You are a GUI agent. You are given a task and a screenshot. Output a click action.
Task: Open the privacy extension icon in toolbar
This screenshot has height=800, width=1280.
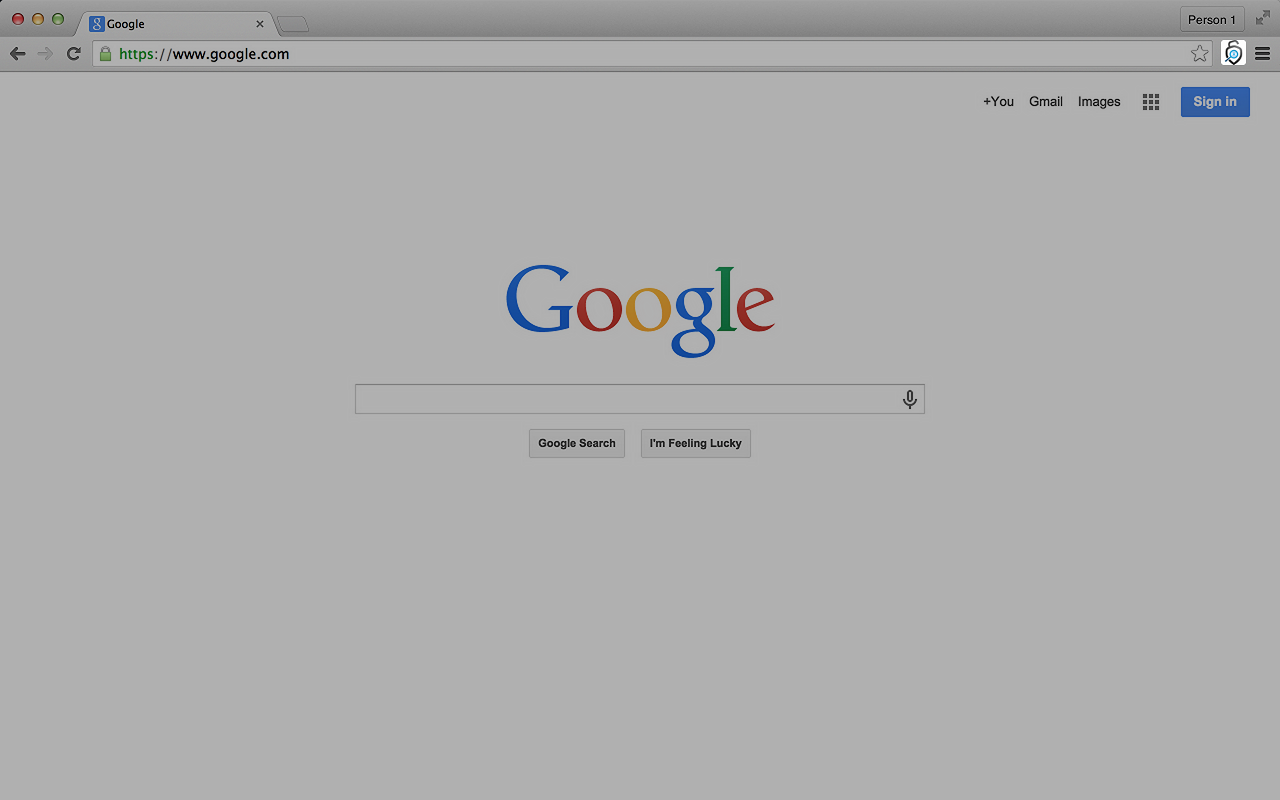point(1233,54)
